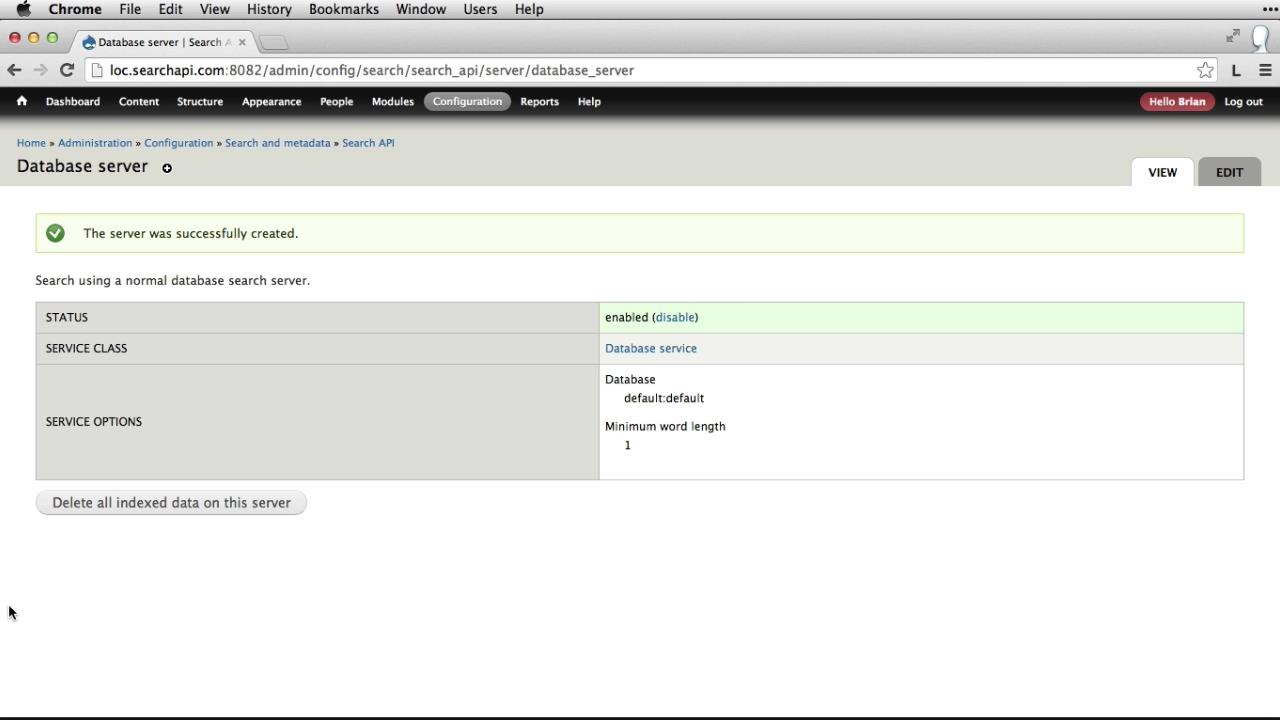This screenshot has width=1280, height=720.
Task: Click the Apple menu logo
Action: (23, 9)
